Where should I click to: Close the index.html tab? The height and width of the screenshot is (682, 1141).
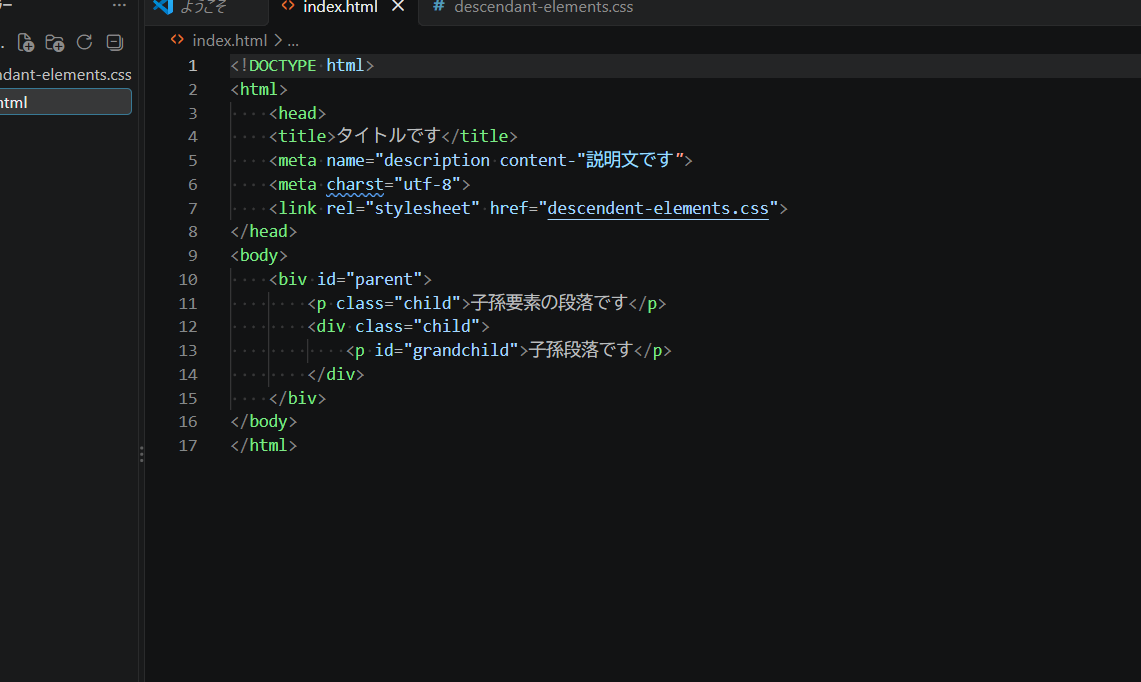[398, 7]
